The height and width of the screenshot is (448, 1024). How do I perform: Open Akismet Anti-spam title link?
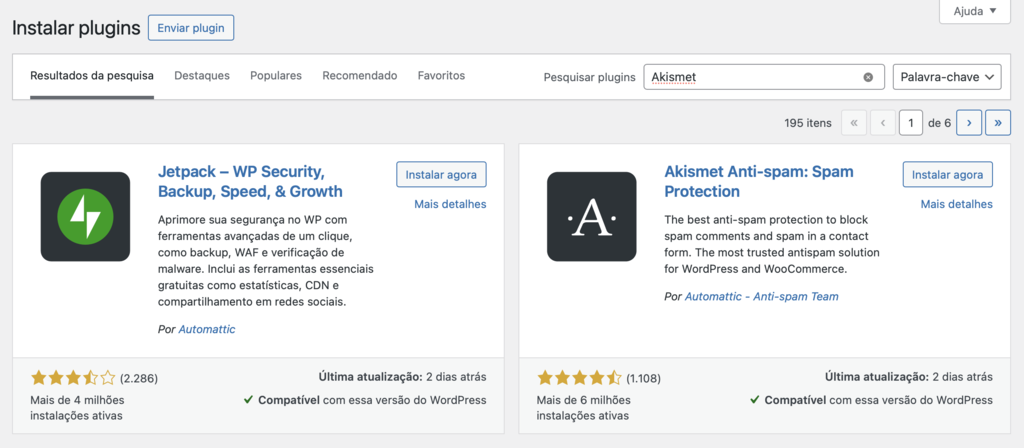(759, 182)
